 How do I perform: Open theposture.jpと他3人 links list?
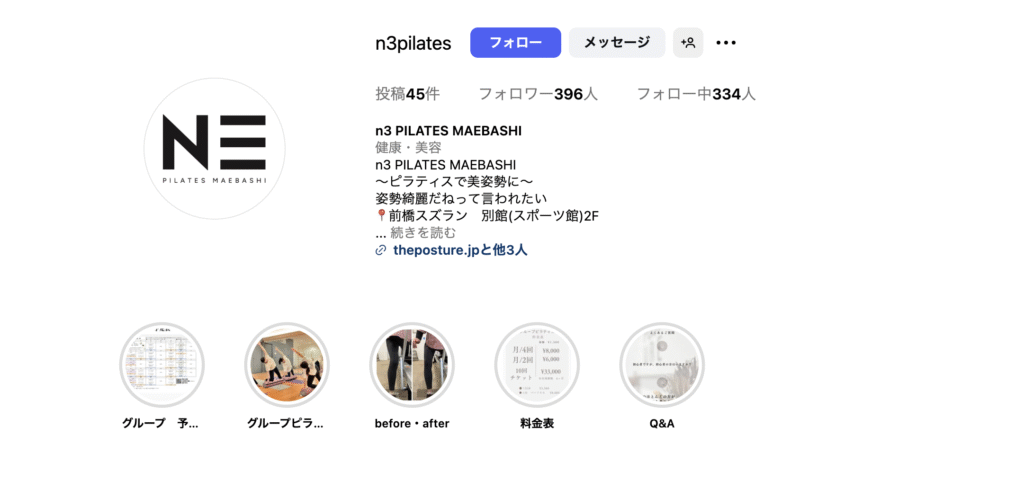point(460,250)
